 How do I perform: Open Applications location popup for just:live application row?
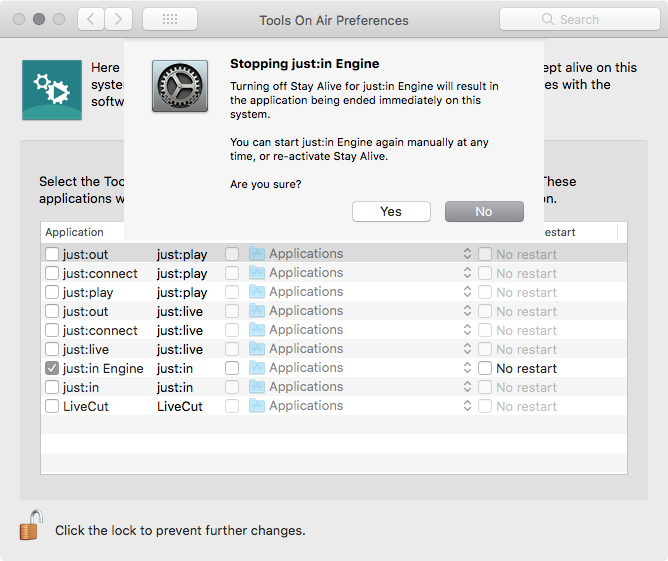point(360,348)
